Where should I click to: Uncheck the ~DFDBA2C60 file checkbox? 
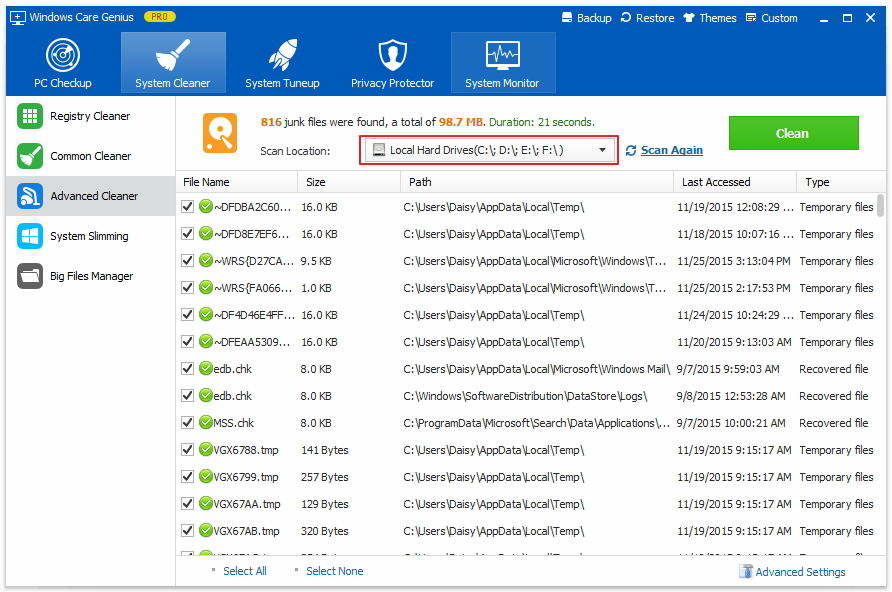[x=187, y=206]
